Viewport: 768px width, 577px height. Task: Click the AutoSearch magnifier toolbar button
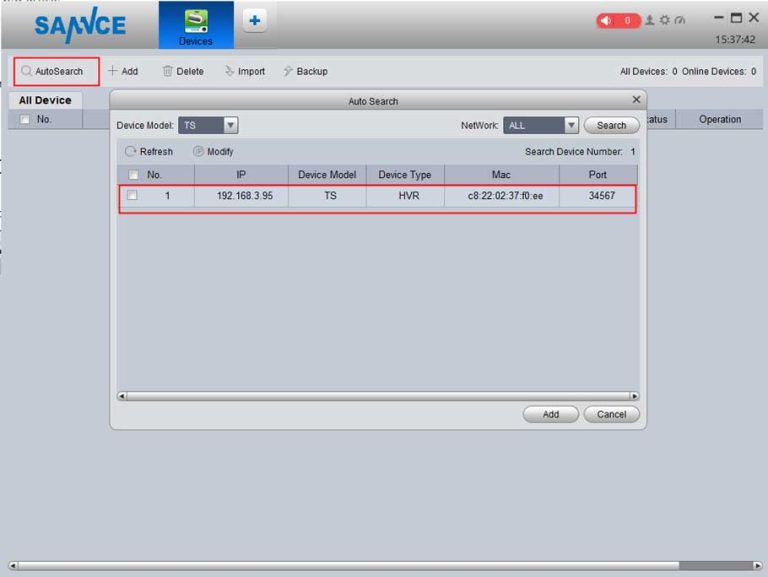56,71
